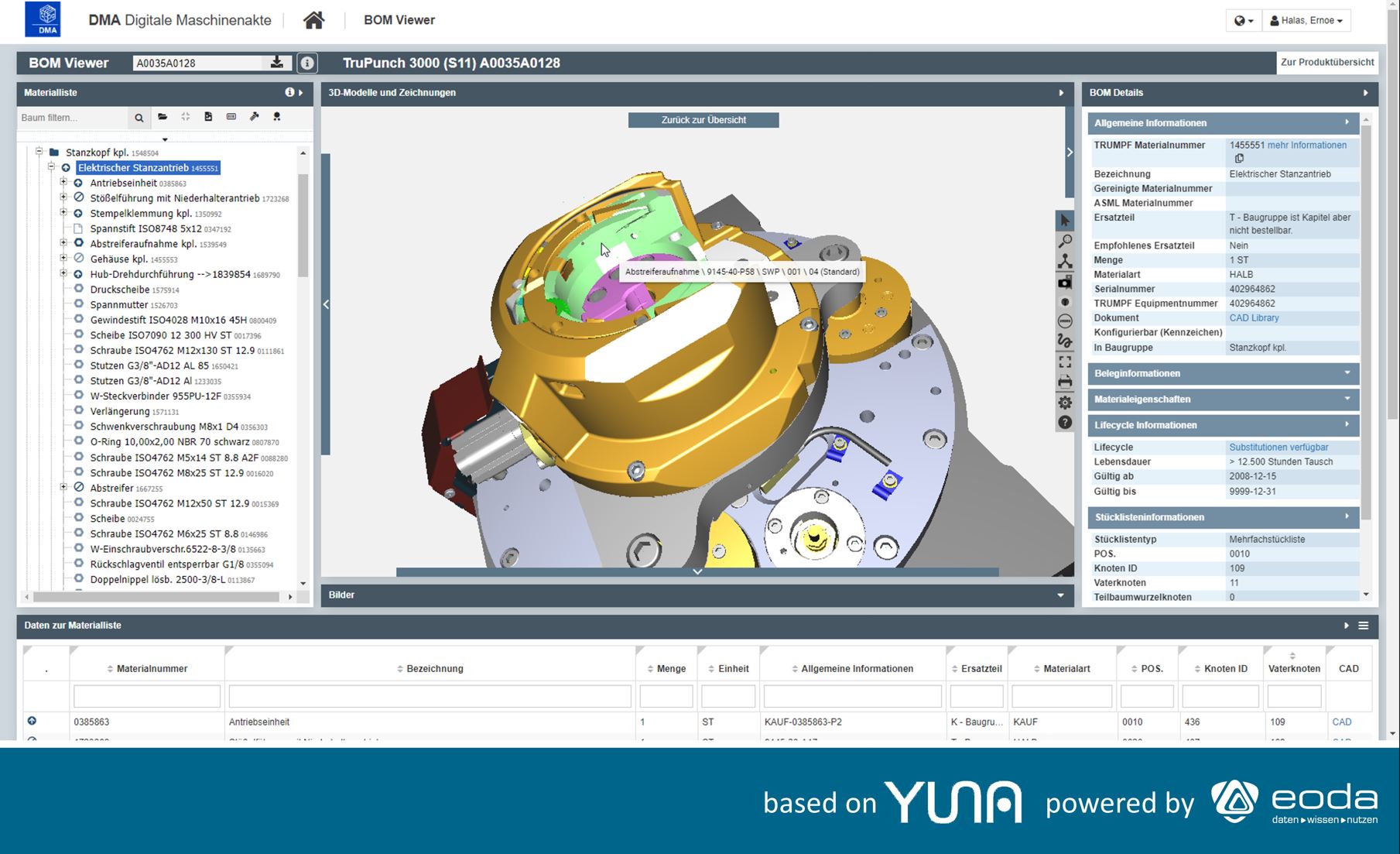Click the camera snapshot icon in 3D toolbar

click(x=1065, y=282)
